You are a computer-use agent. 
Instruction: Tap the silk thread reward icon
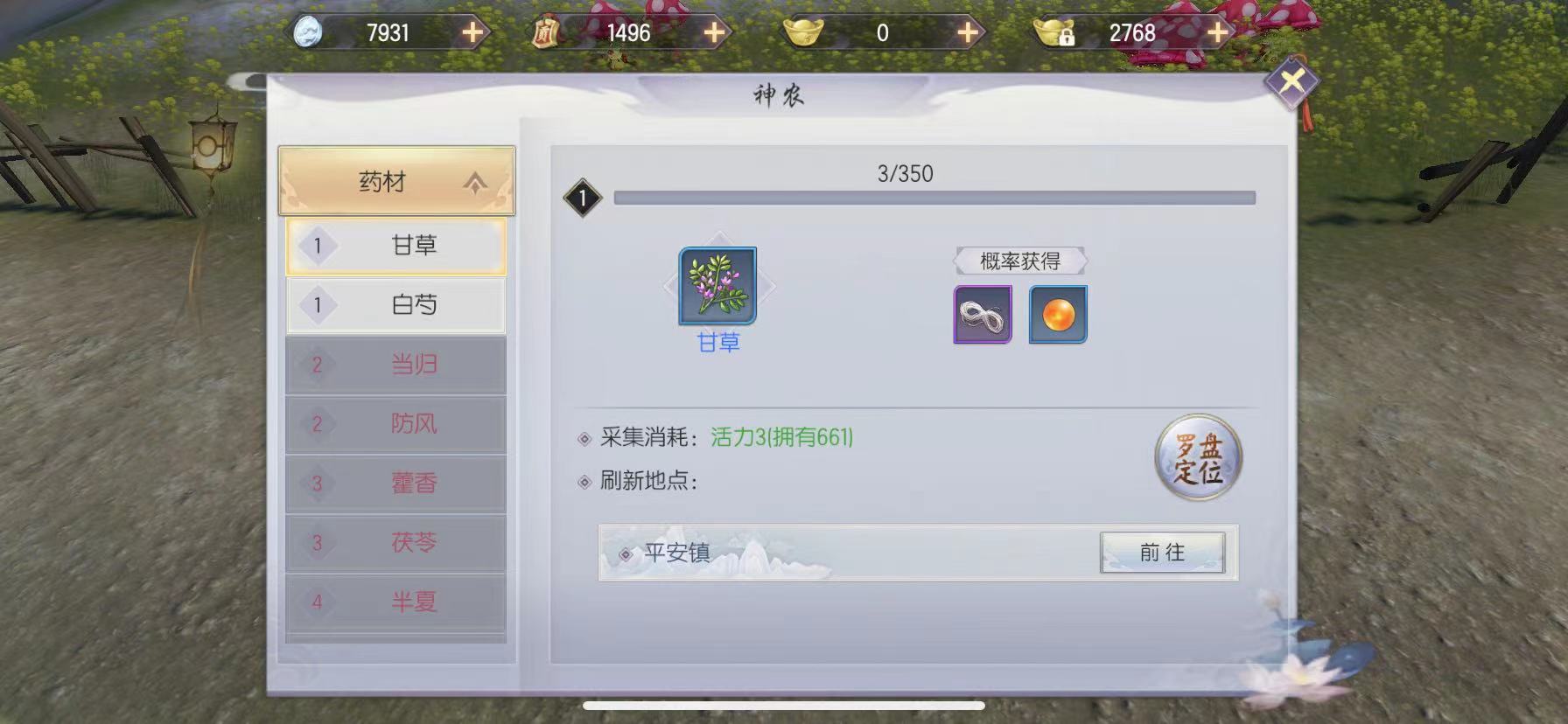983,314
